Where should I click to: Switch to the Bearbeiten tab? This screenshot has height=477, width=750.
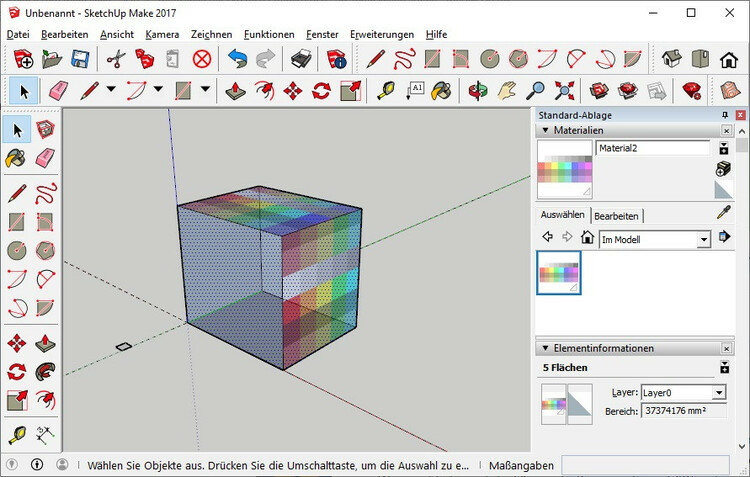tap(616, 215)
